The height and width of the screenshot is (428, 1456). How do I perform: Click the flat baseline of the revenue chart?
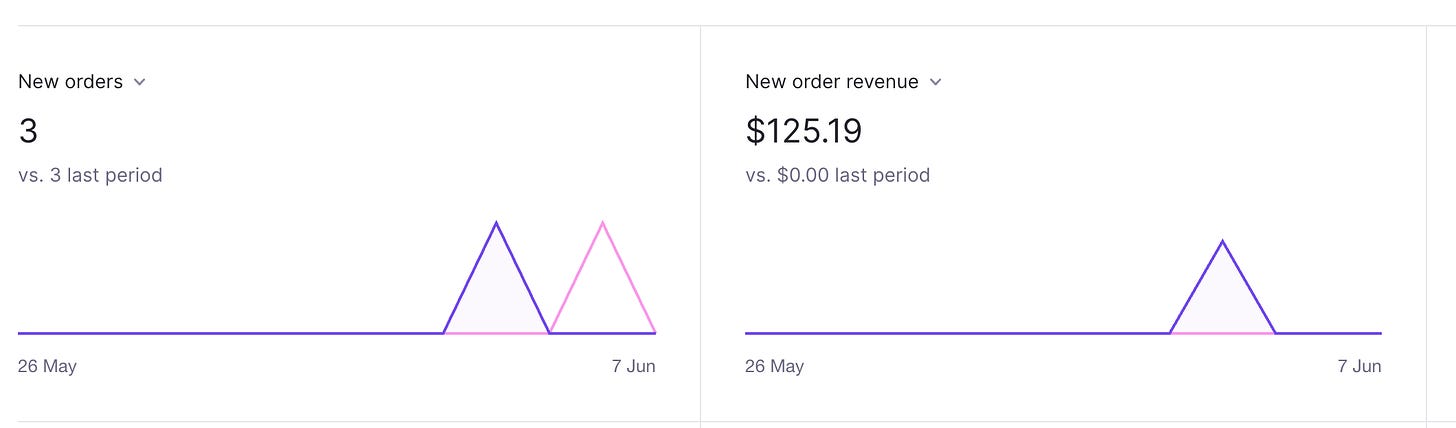(x=957, y=333)
